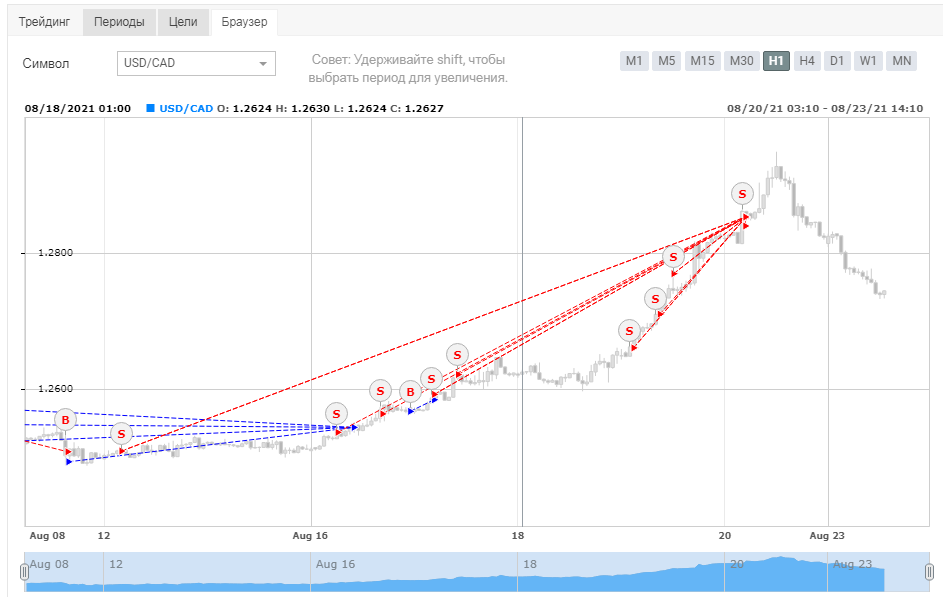Switch chart to D1 timeframe
943x597 pixels.
click(837, 61)
